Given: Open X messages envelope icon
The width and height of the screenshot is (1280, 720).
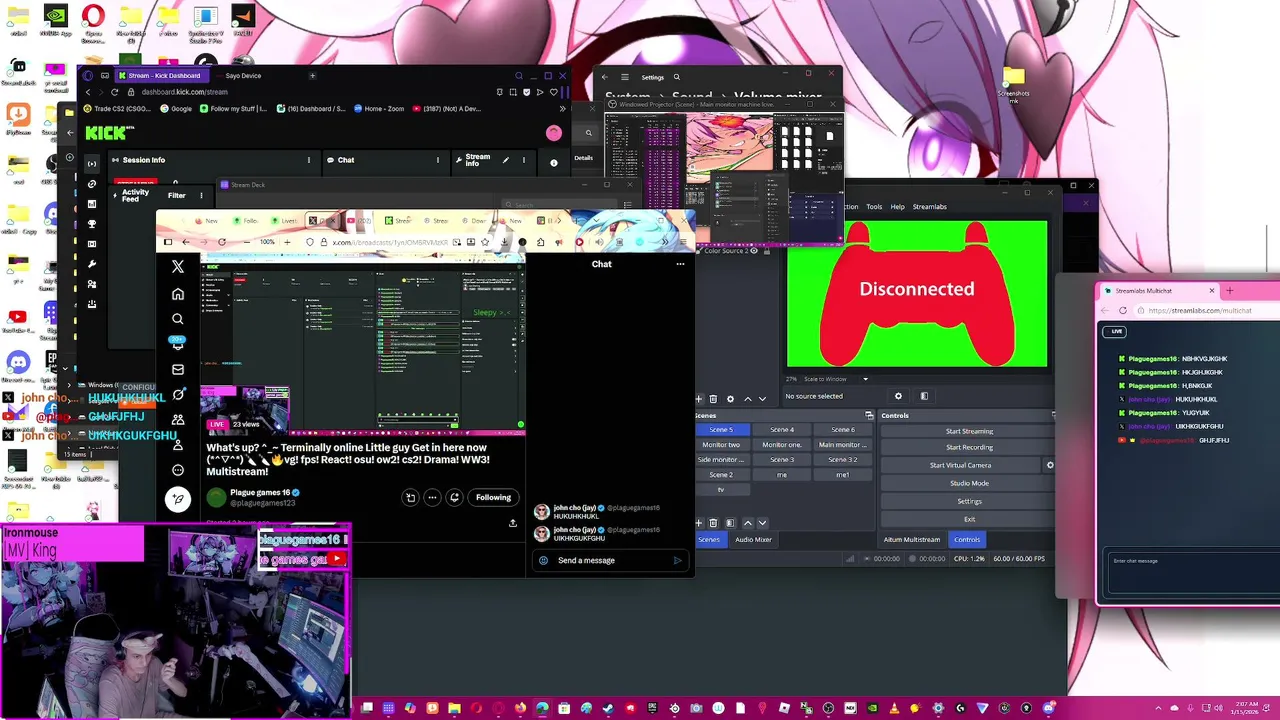Looking at the screenshot, I should pyautogui.click(x=178, y=369).
